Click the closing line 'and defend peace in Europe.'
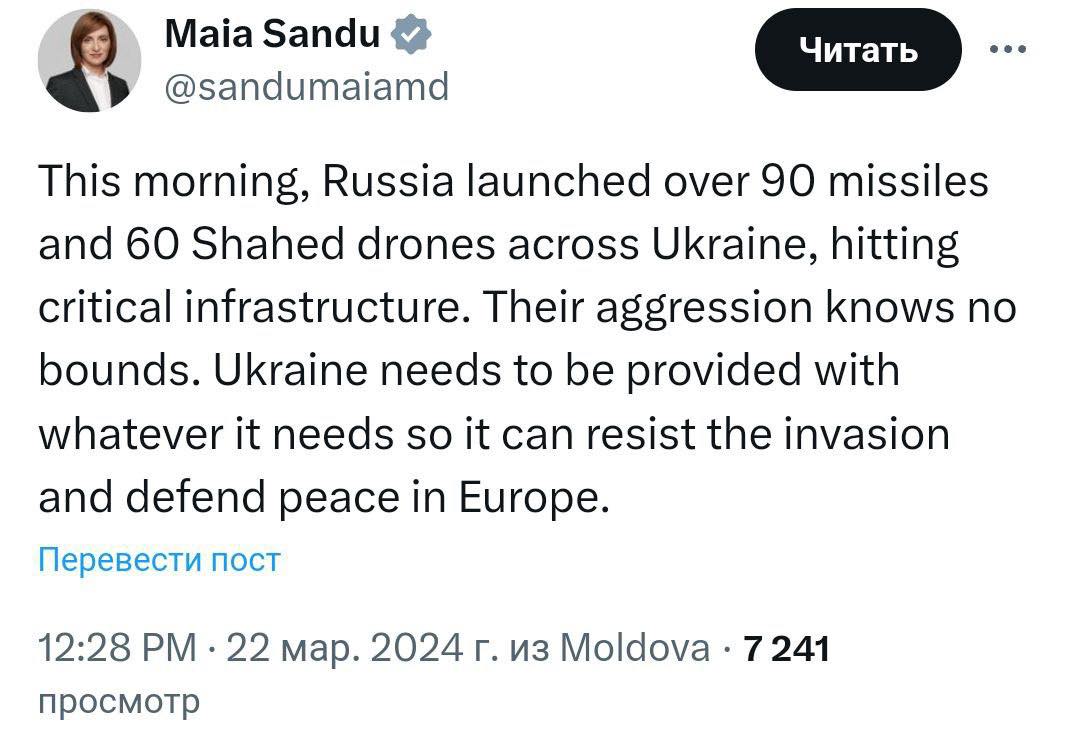 coord(321,499)
